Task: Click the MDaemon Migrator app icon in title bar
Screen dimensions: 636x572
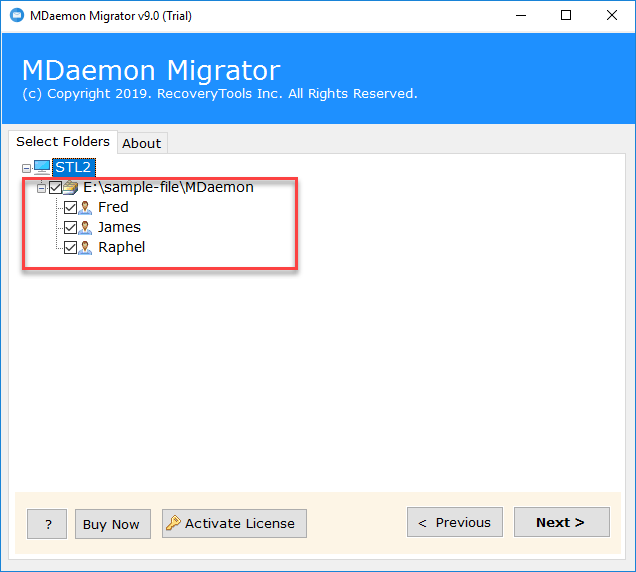Action: [x=17, y=15]
